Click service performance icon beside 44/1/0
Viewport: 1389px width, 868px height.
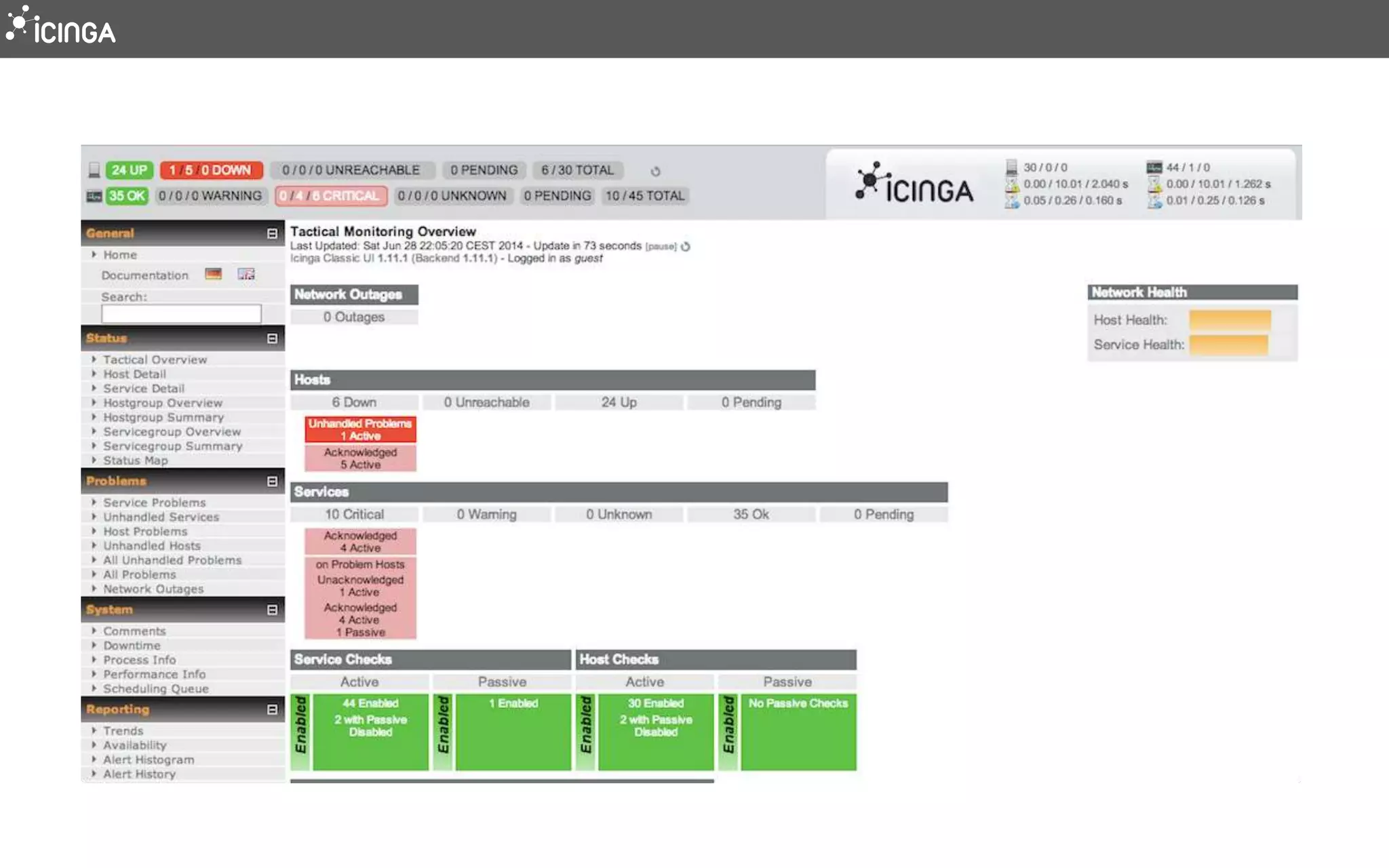click(x=1154, y=167)
